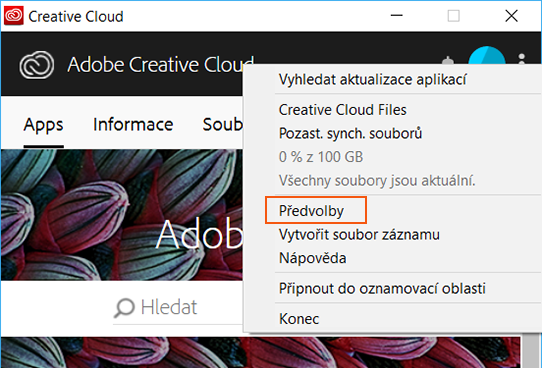Click Všechny soubory jsou aktuální status text

point(377,180)
